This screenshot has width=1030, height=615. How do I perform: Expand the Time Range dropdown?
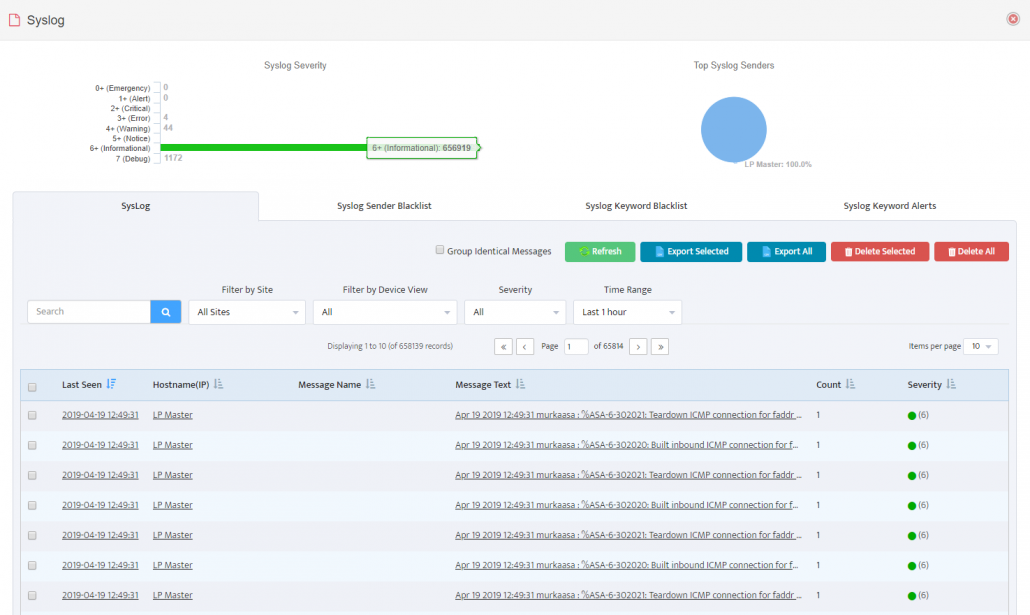pyautogui.click(x=627, y=312)
